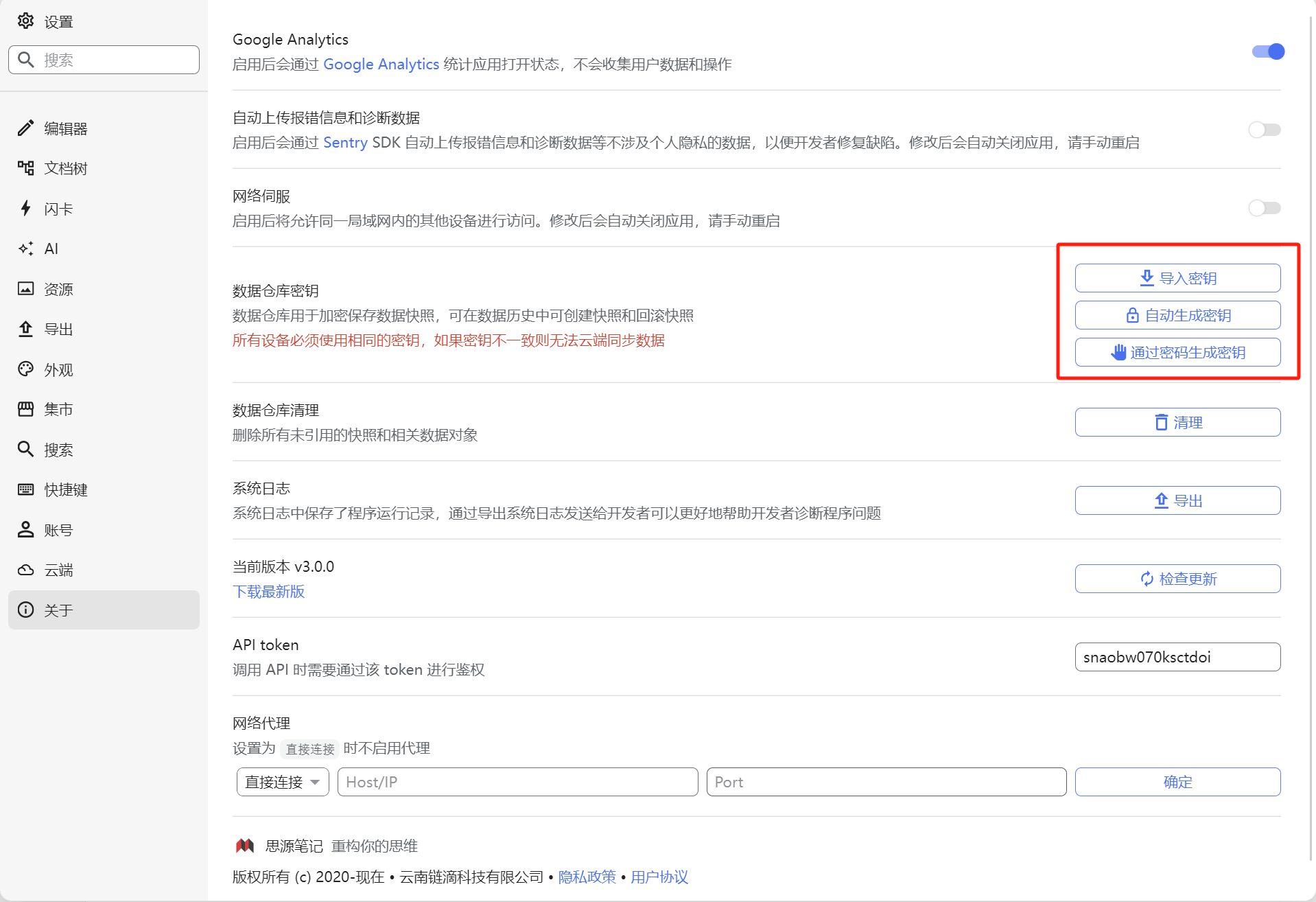Click the Appearance palette icon
Screen dimensions: 1316x902
point(25,369)
